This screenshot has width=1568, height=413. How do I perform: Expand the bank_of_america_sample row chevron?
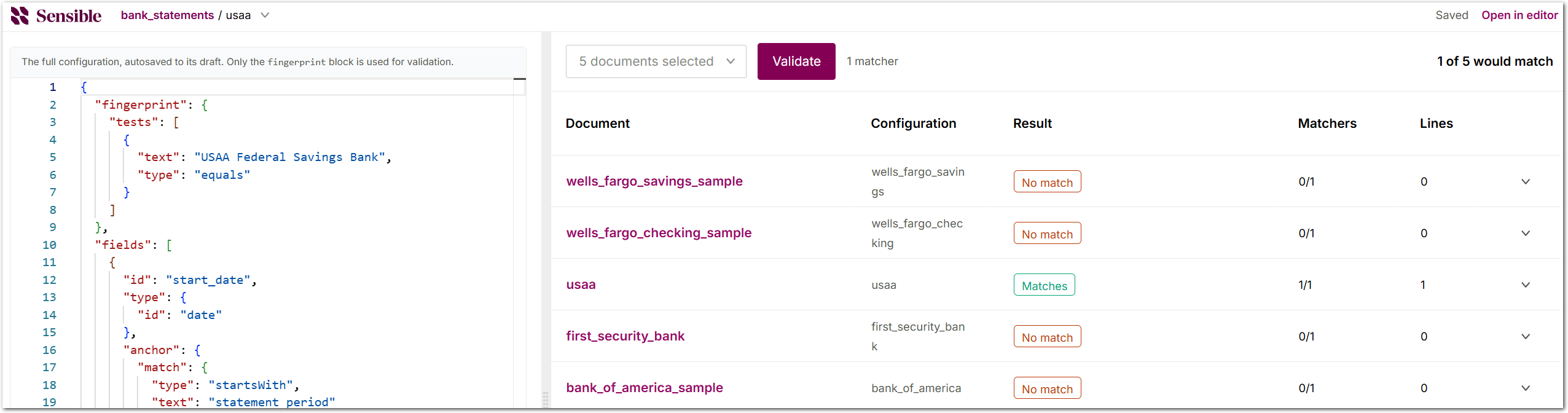(1526, 388)
